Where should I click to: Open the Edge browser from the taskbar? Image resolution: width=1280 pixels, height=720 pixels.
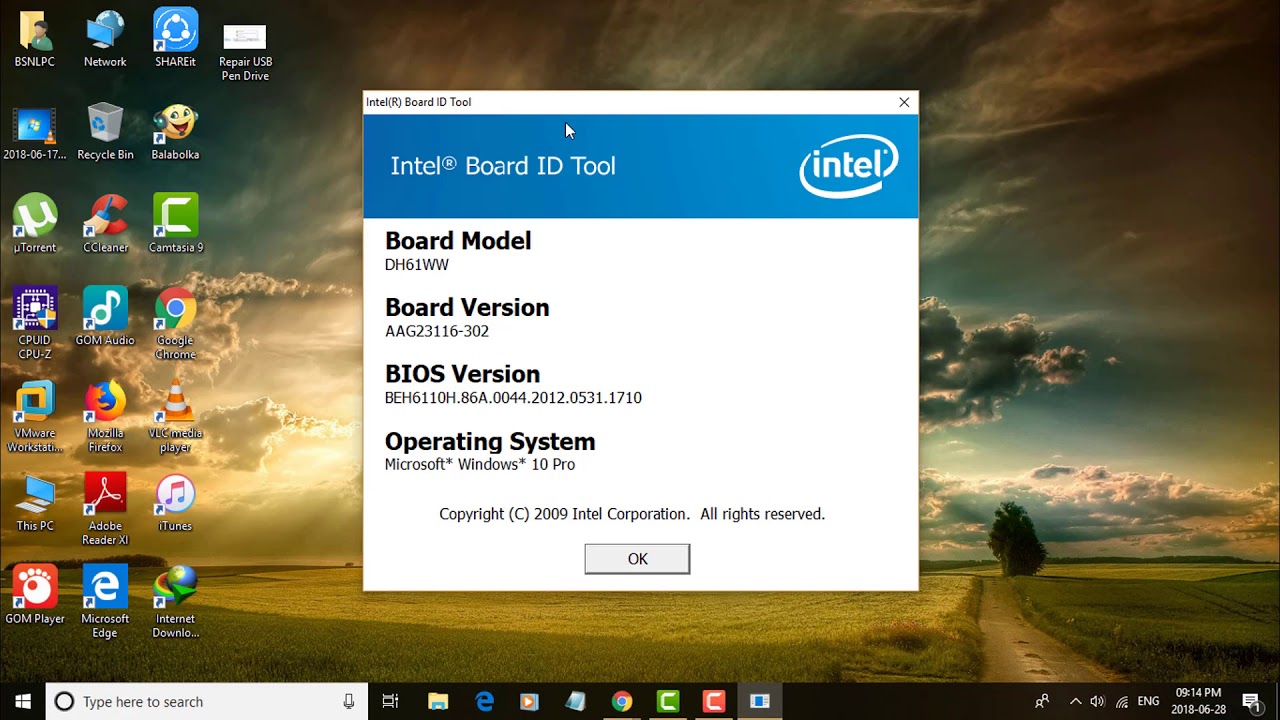click(485, 701)
